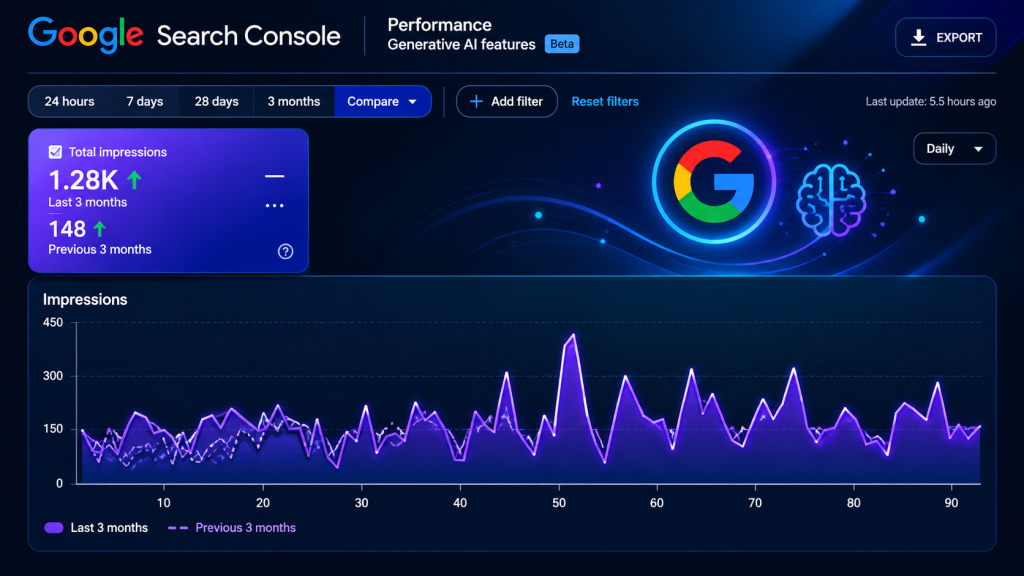Click the Last update: 5.5 hours ago text
Image resolution: width=1024 pixels, height=576 pixels.
click(x=931, y=101)
